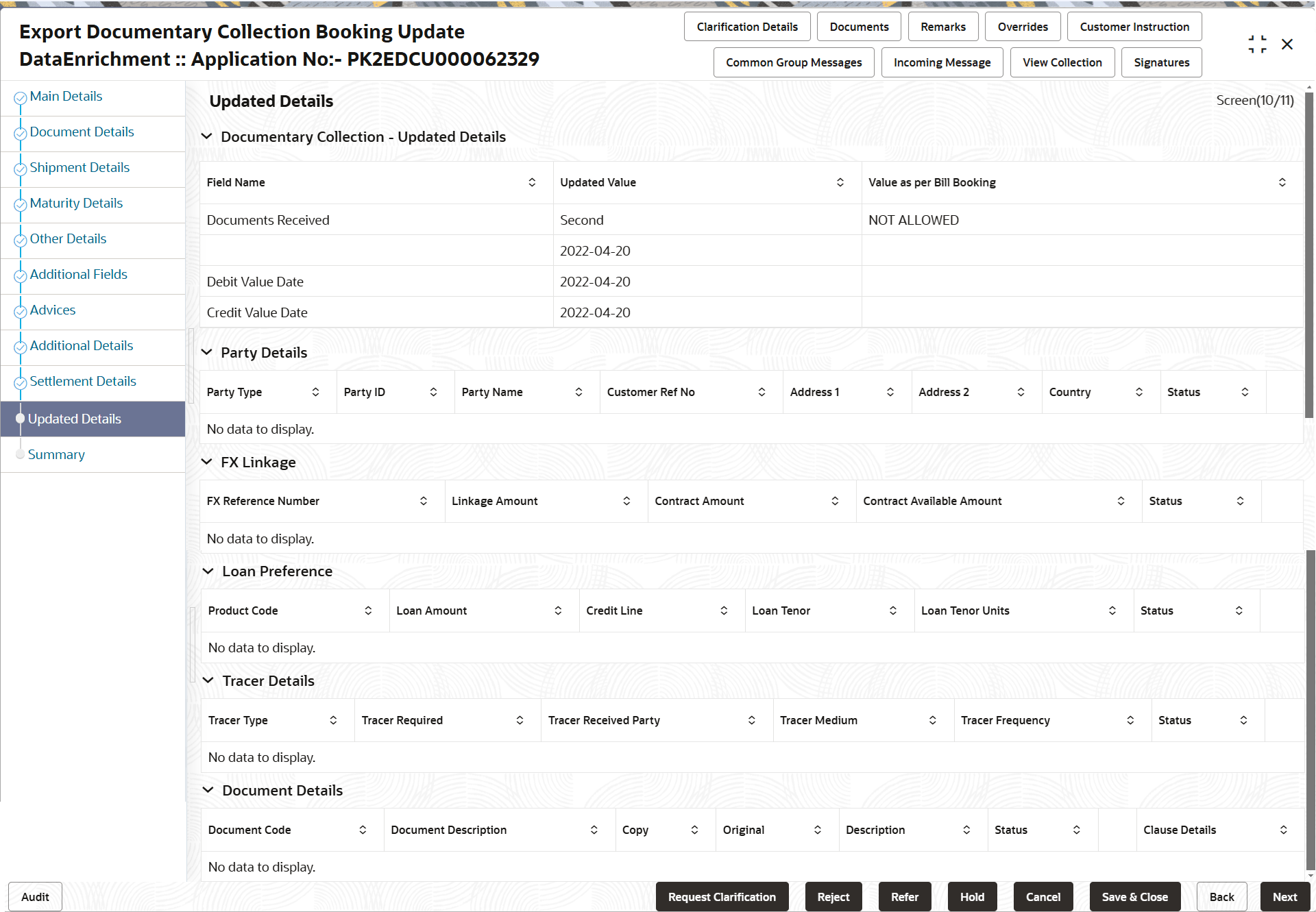Collapse the FX Linkage section

tap(206, 463)
